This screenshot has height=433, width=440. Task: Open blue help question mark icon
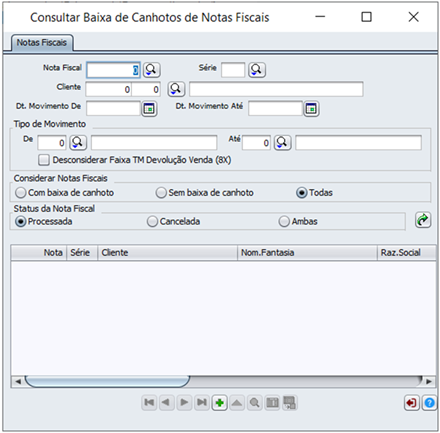(x=429, y=403)
